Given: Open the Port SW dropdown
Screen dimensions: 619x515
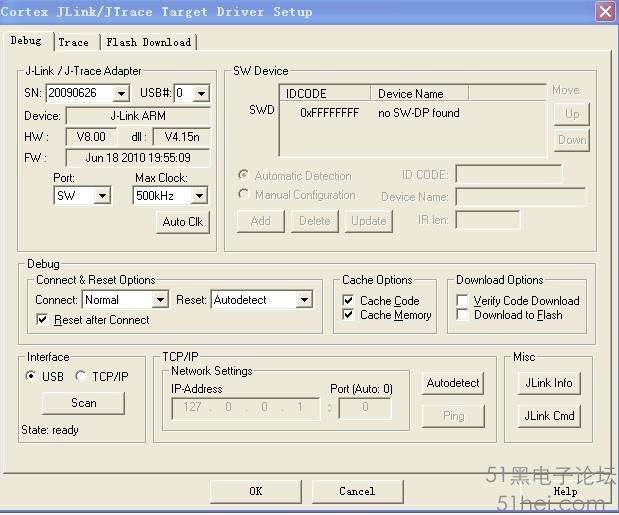Looking at the screenshot, I should tap(102, 196).
